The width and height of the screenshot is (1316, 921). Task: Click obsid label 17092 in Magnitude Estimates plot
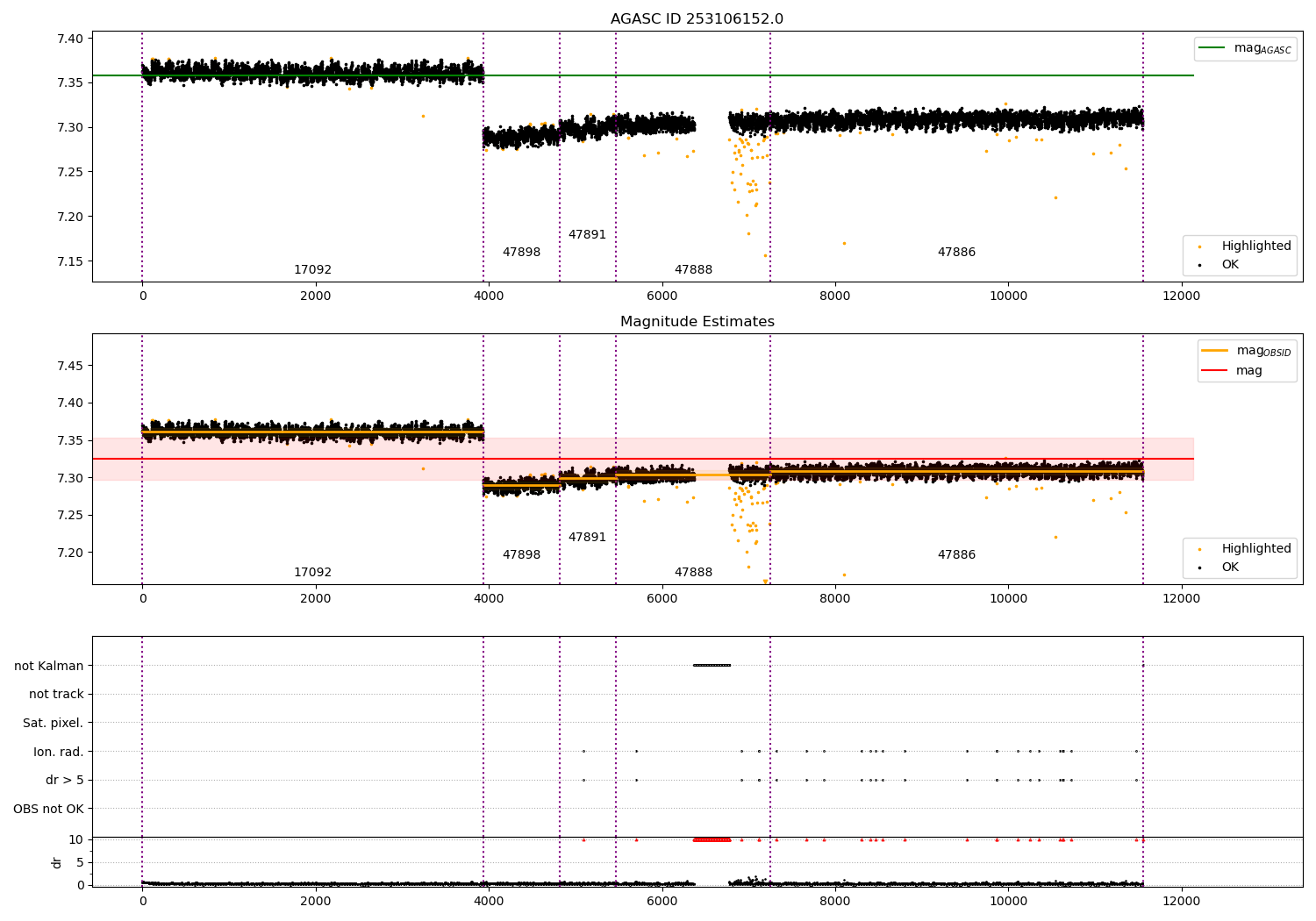click(312, 573)
